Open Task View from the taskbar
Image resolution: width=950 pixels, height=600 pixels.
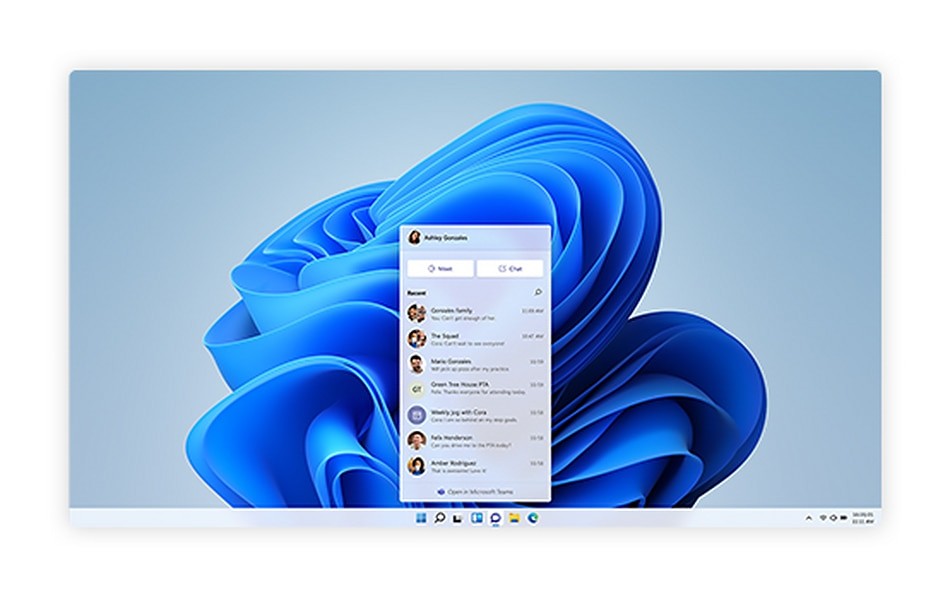click(x=457, y=518)
